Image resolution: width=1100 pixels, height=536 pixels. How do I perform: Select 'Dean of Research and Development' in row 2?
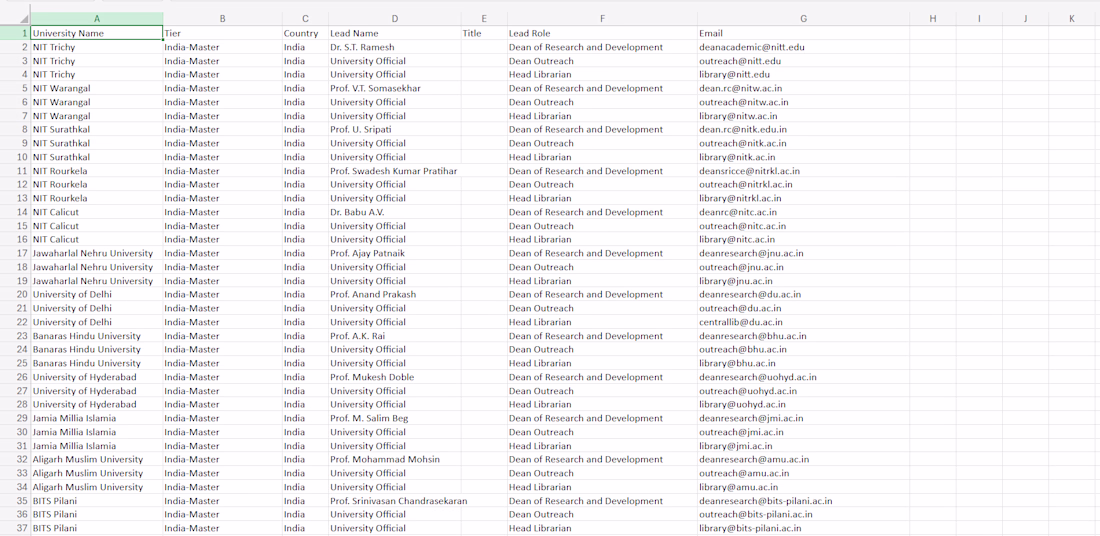tap(602, 47)
